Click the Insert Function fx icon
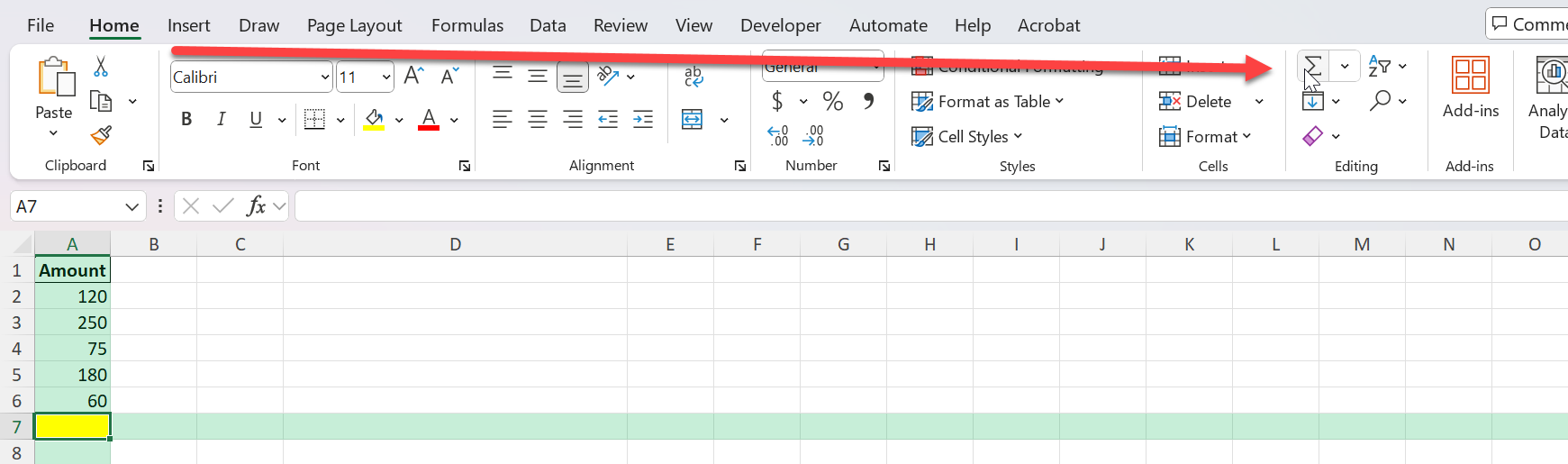 click(x=257, y=206)
